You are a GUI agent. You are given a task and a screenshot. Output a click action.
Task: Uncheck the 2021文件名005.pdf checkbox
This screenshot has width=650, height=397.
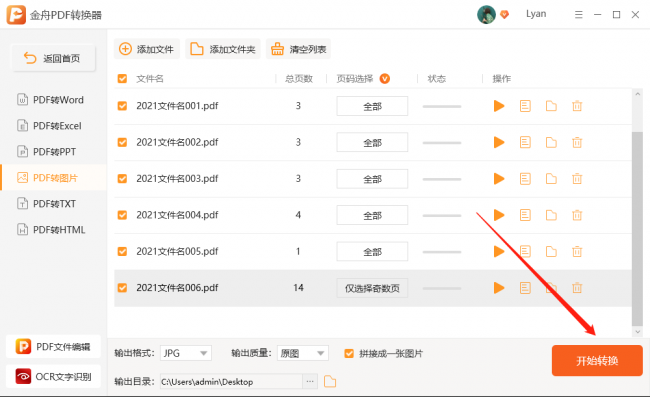pyautogui.click(x=122, y=252)
